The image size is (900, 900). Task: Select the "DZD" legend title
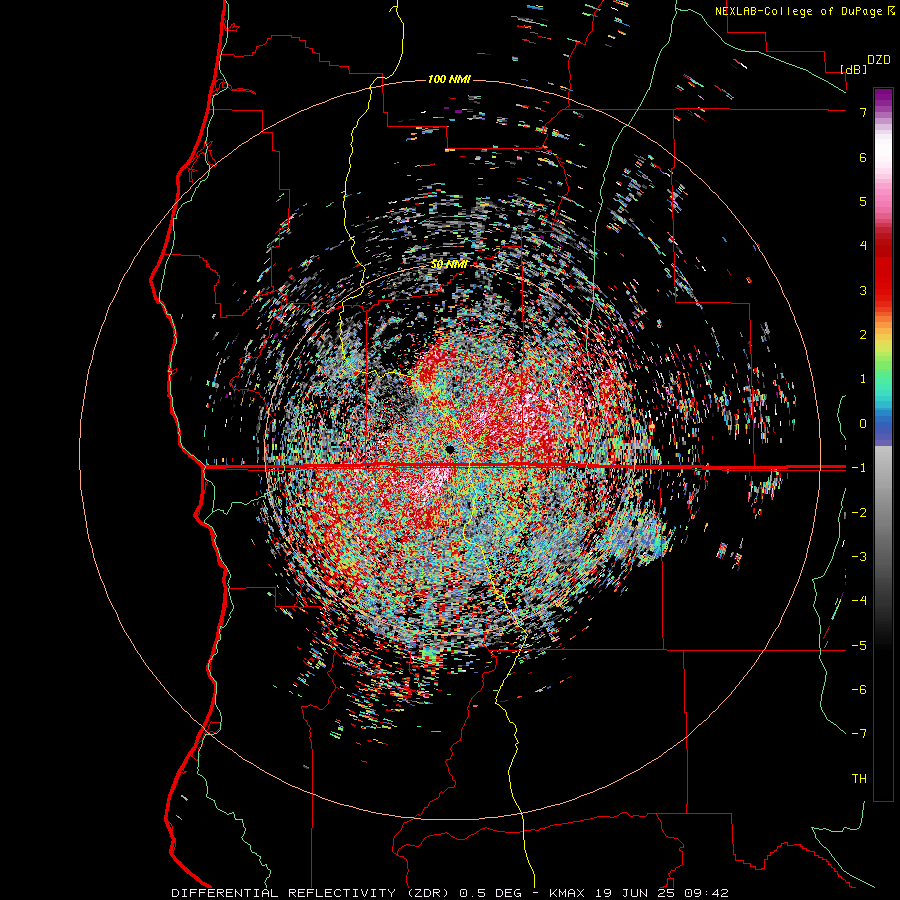[879, 60]
